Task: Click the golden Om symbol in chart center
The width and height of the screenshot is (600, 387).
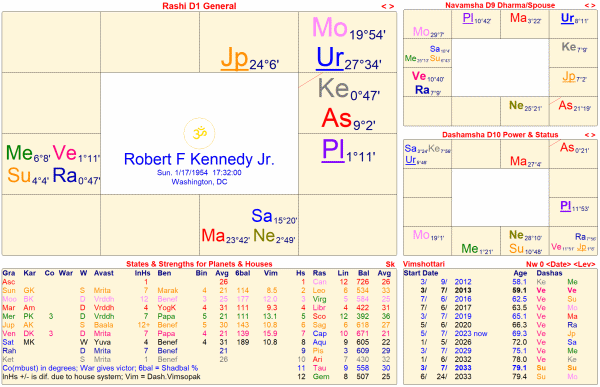Action: pos(199,133)
